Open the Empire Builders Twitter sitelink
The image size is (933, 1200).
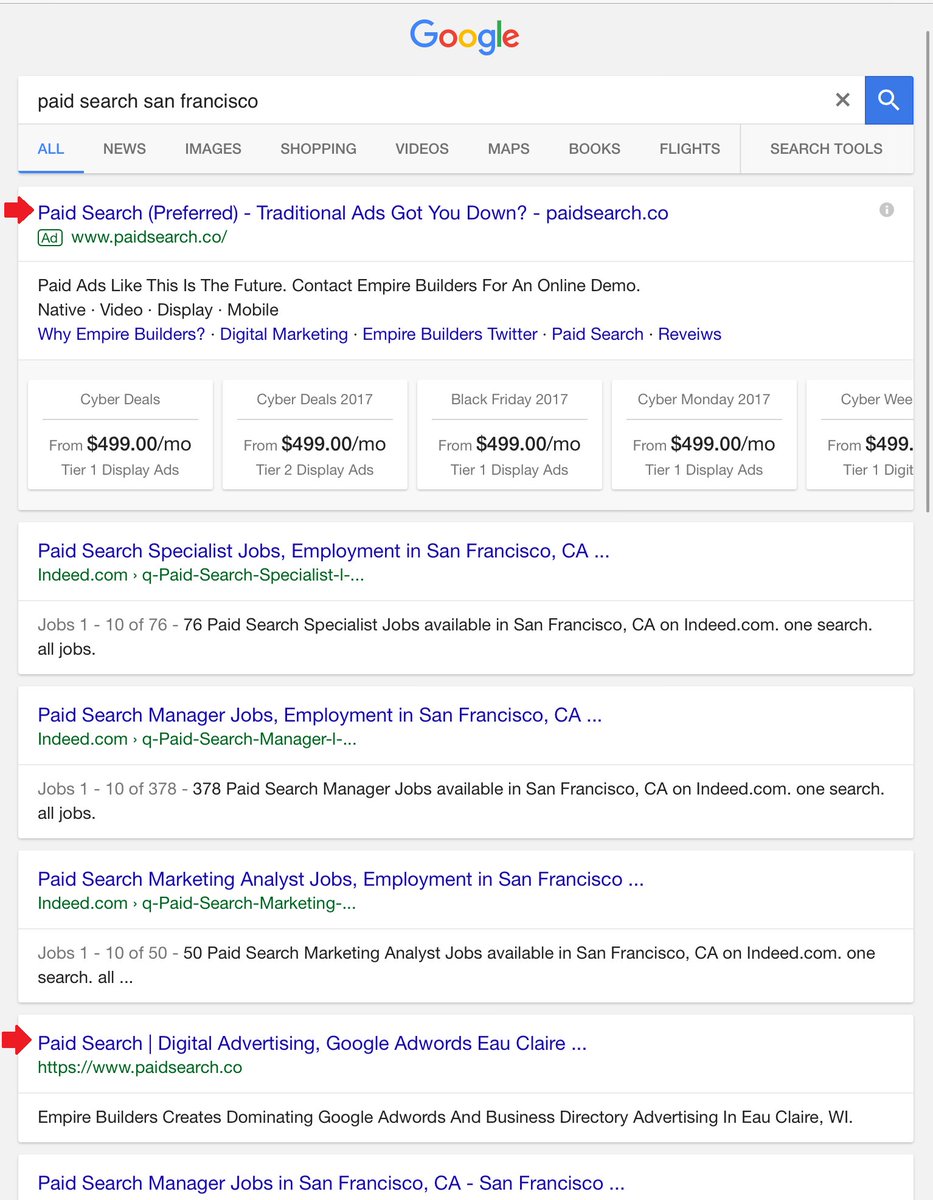pyautogui.click(x=450, y=334)
